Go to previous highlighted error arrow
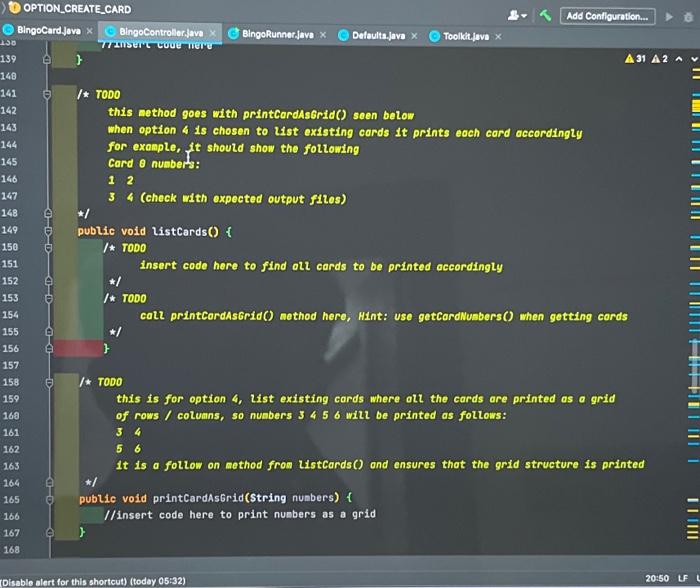This screenshot has width=700, height=588. [x=679, y=58]
